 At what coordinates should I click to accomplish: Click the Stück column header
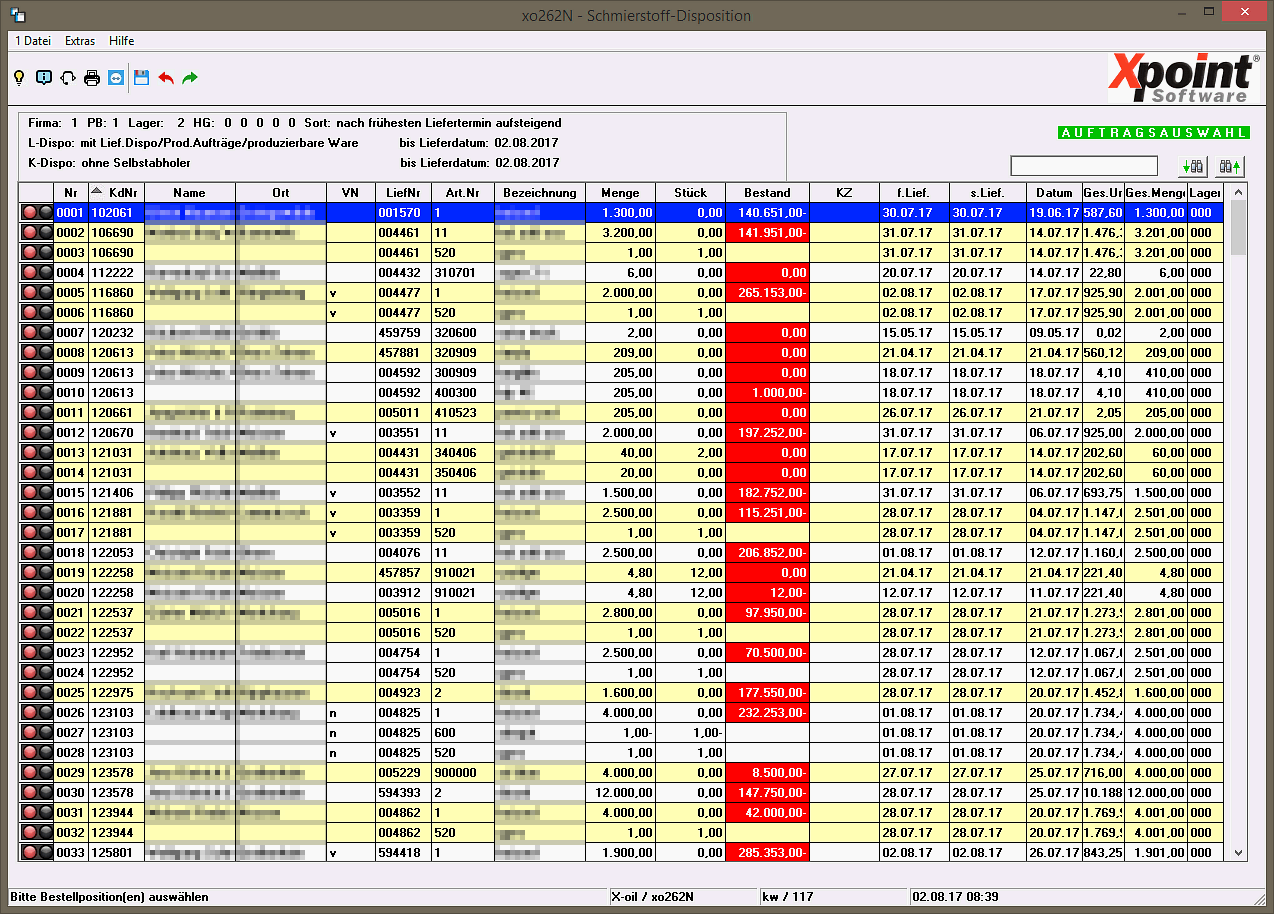click(x=690, y=192)
